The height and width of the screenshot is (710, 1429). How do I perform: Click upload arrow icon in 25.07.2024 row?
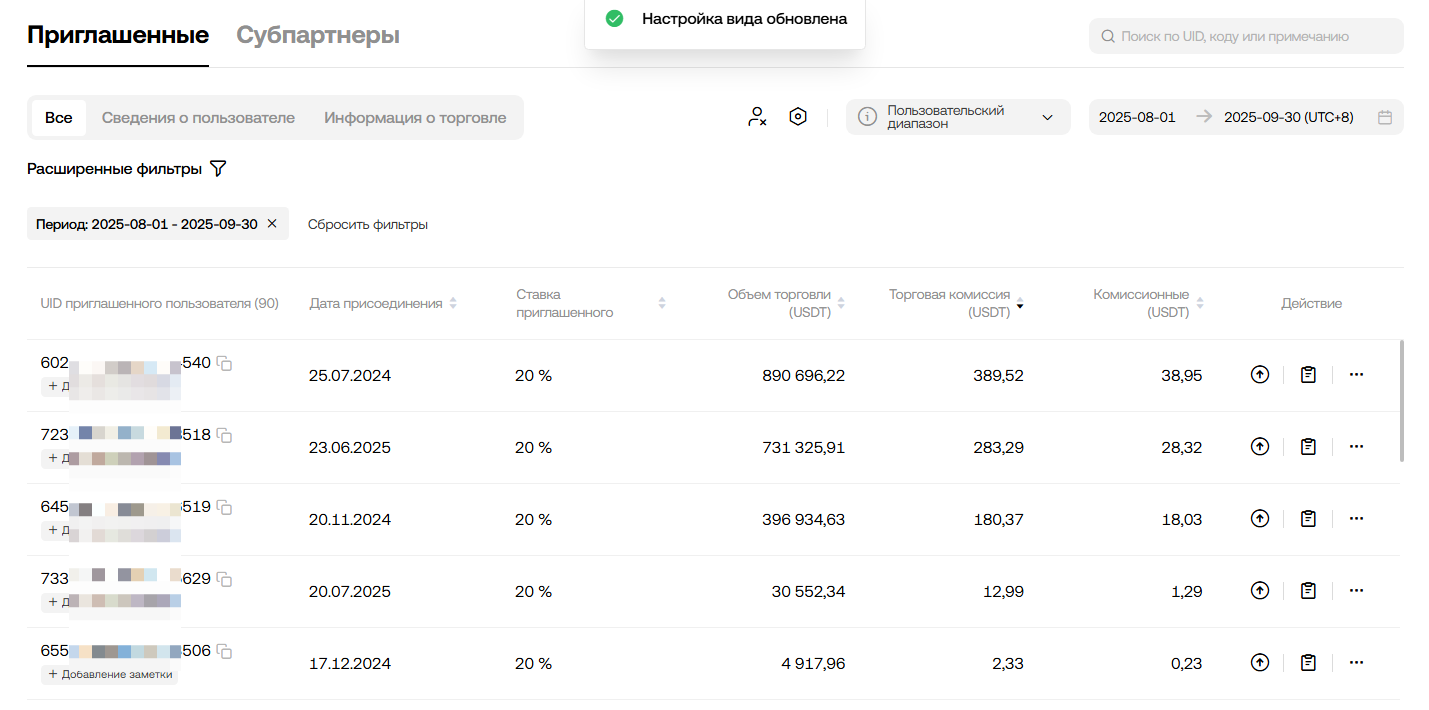coord(1259,375)
